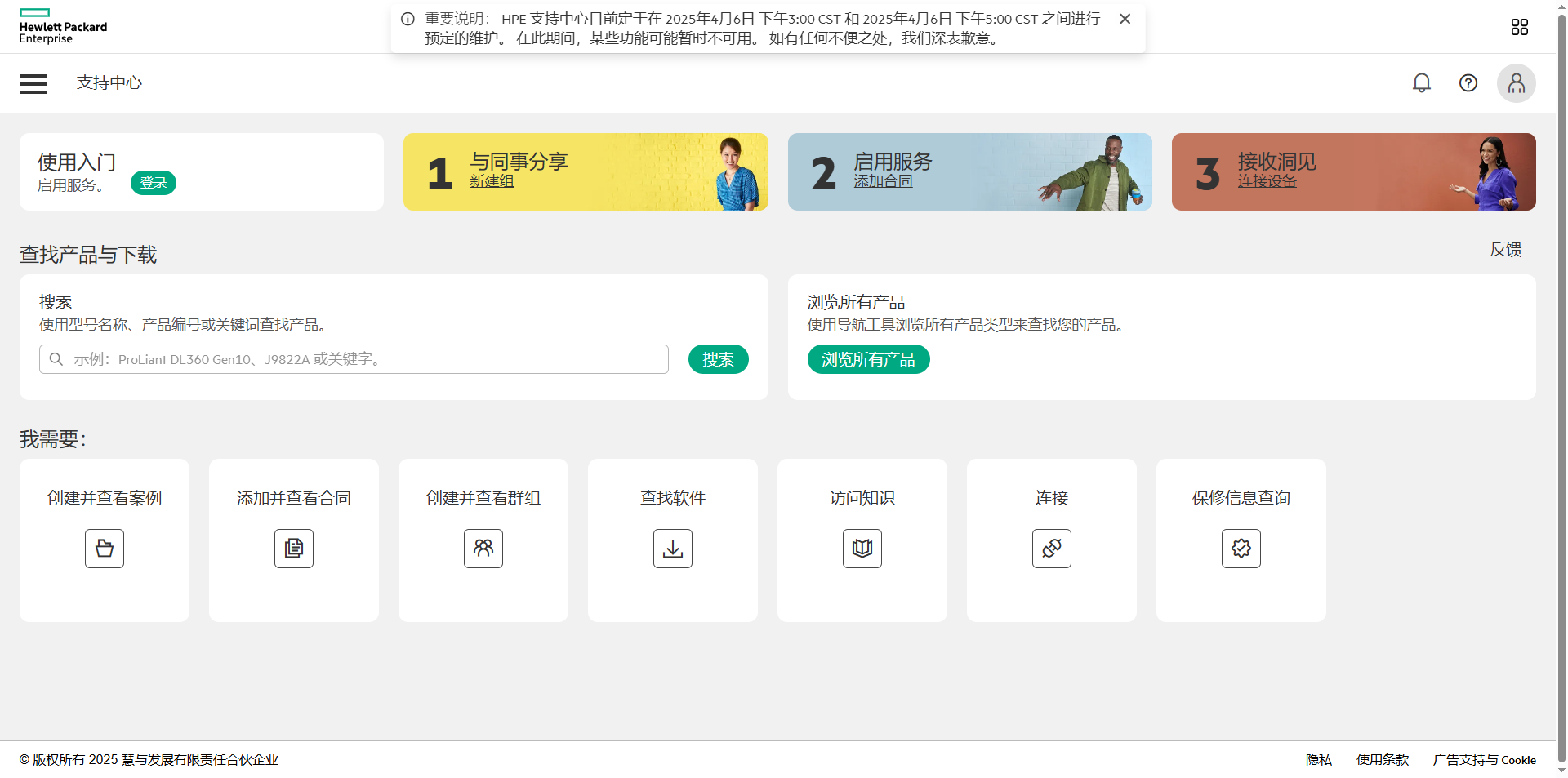Open the 广告支持与 Cookie footer link
Screen dimensions: 1568x778
click(1485, 760)
